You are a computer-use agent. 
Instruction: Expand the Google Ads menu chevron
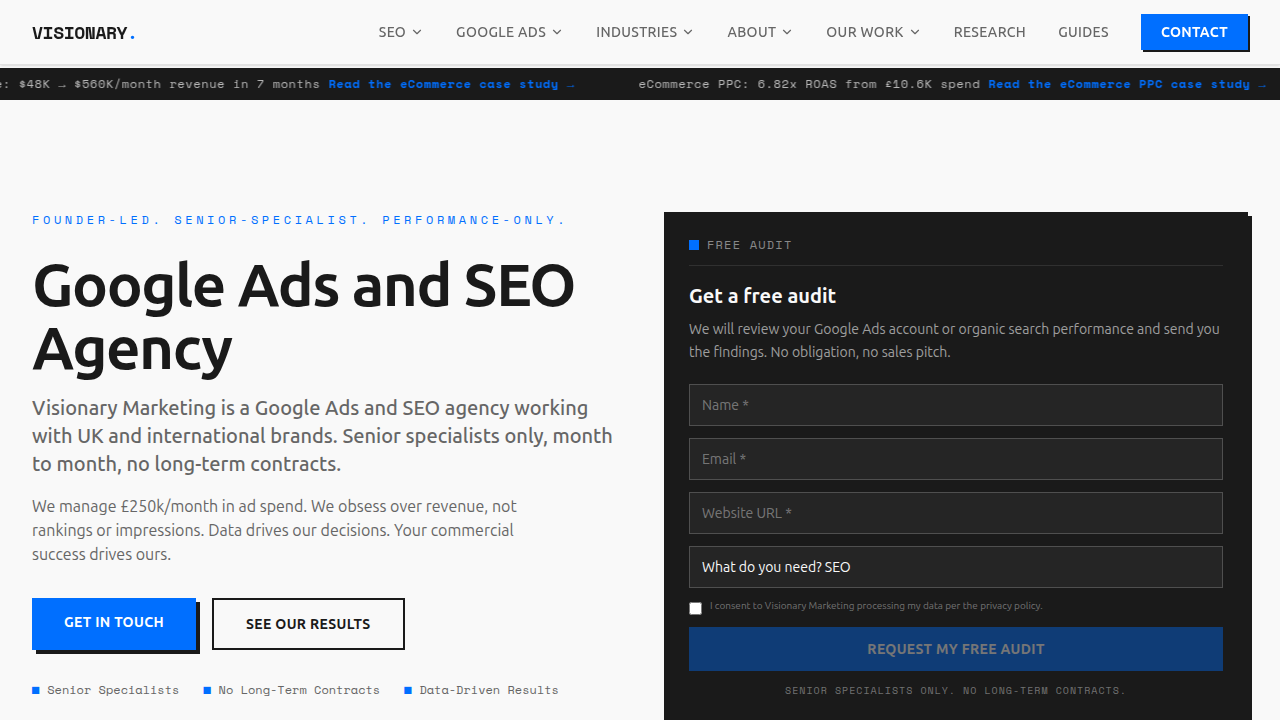[557, 32]
